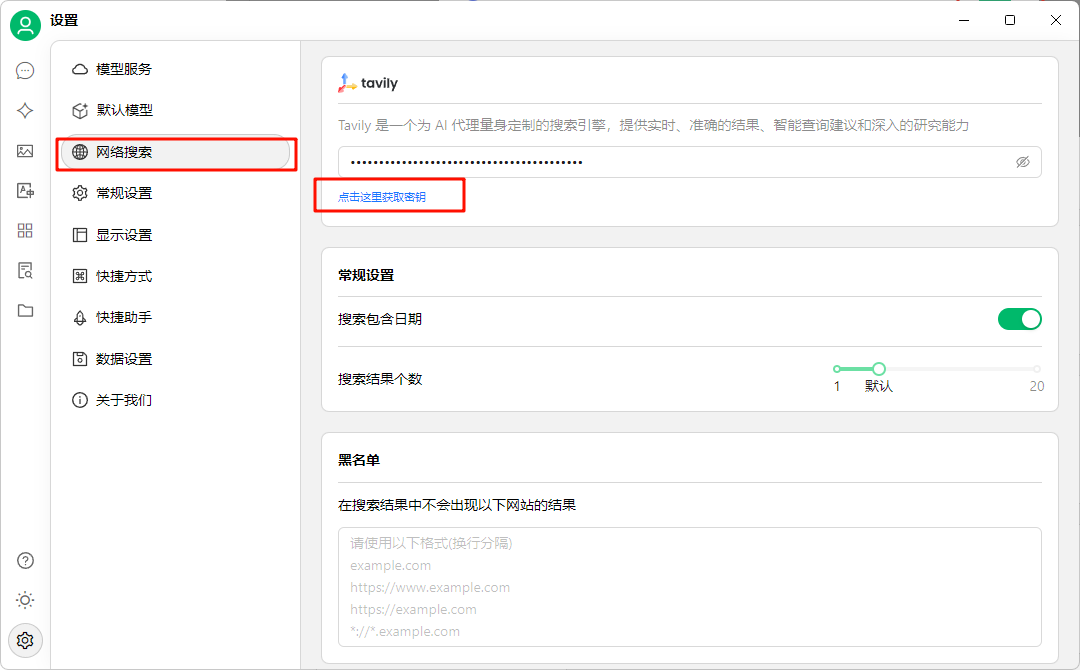Screen dimensions: 1080x670
Task: Open the chat assistant sidebar icon
Action: 25,71
